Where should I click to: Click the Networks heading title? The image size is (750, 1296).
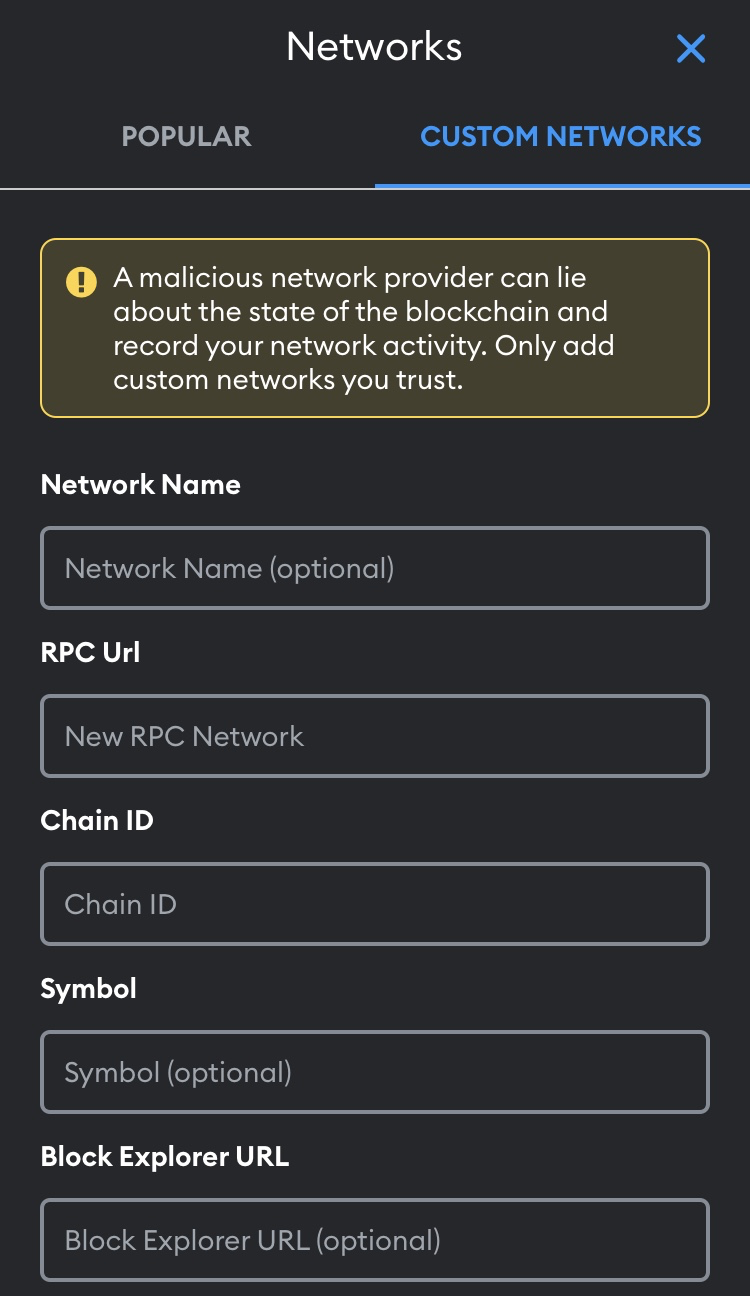[x=374, y=47]
